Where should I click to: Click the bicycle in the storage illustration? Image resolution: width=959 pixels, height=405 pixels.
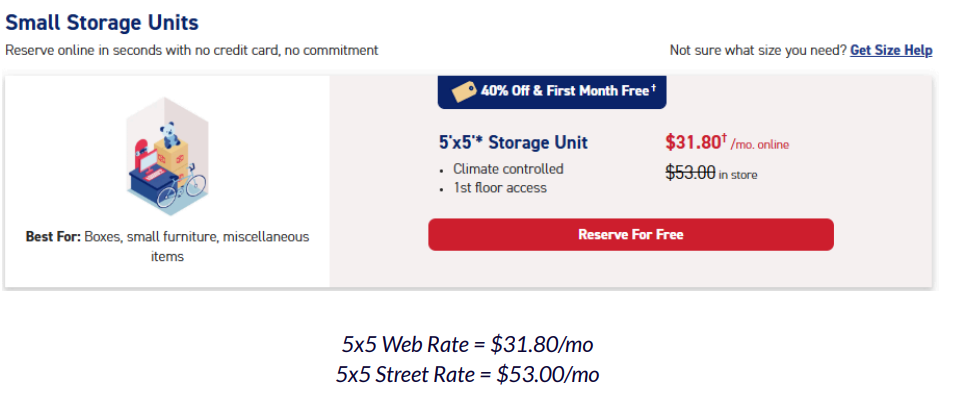pyautogui.click(x=194, y=186)
